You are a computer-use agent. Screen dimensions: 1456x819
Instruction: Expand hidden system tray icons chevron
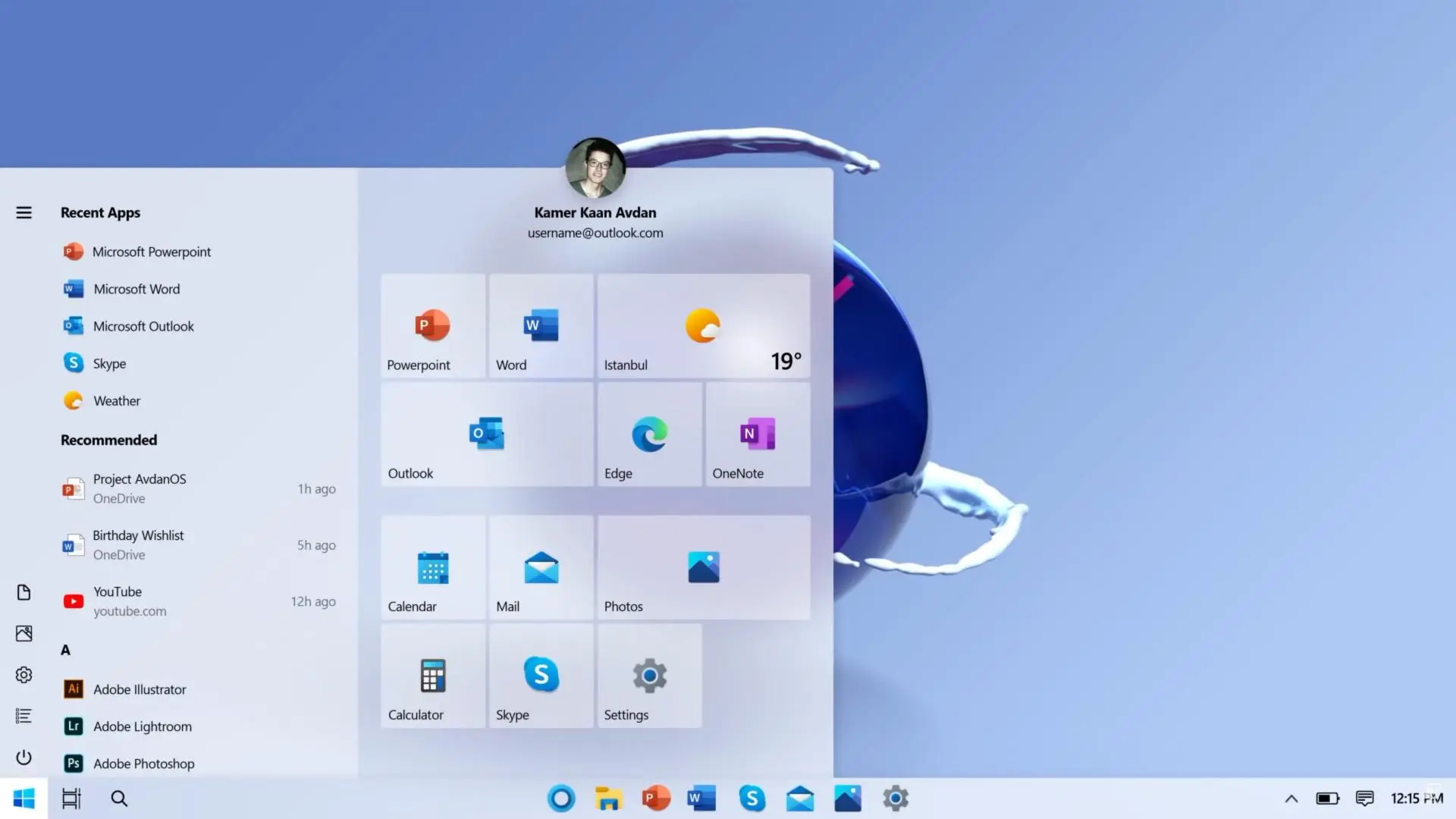1291,799
